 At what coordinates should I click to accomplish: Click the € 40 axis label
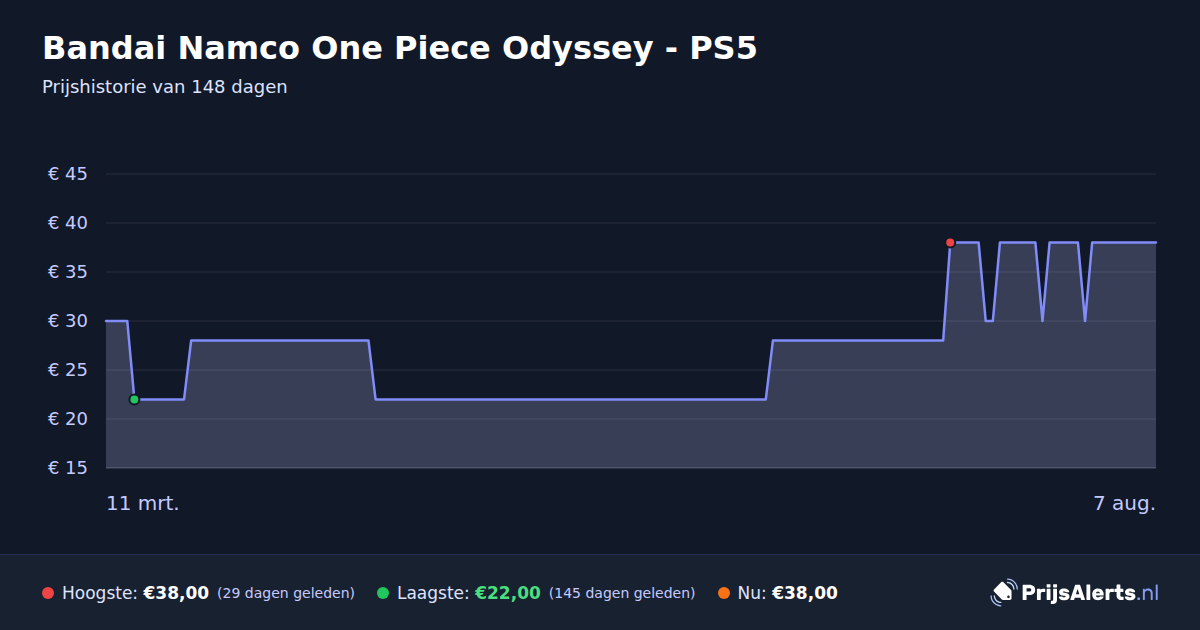(x=68, y=223)
